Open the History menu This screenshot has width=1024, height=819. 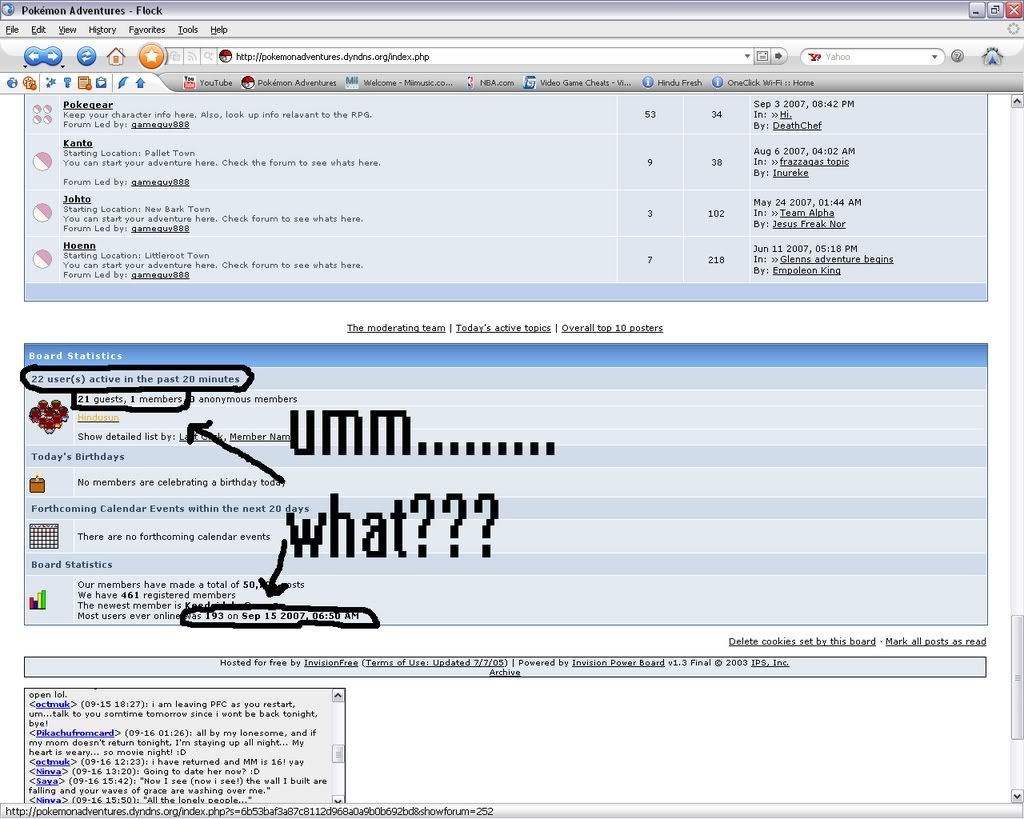click(x=102, y=30)
